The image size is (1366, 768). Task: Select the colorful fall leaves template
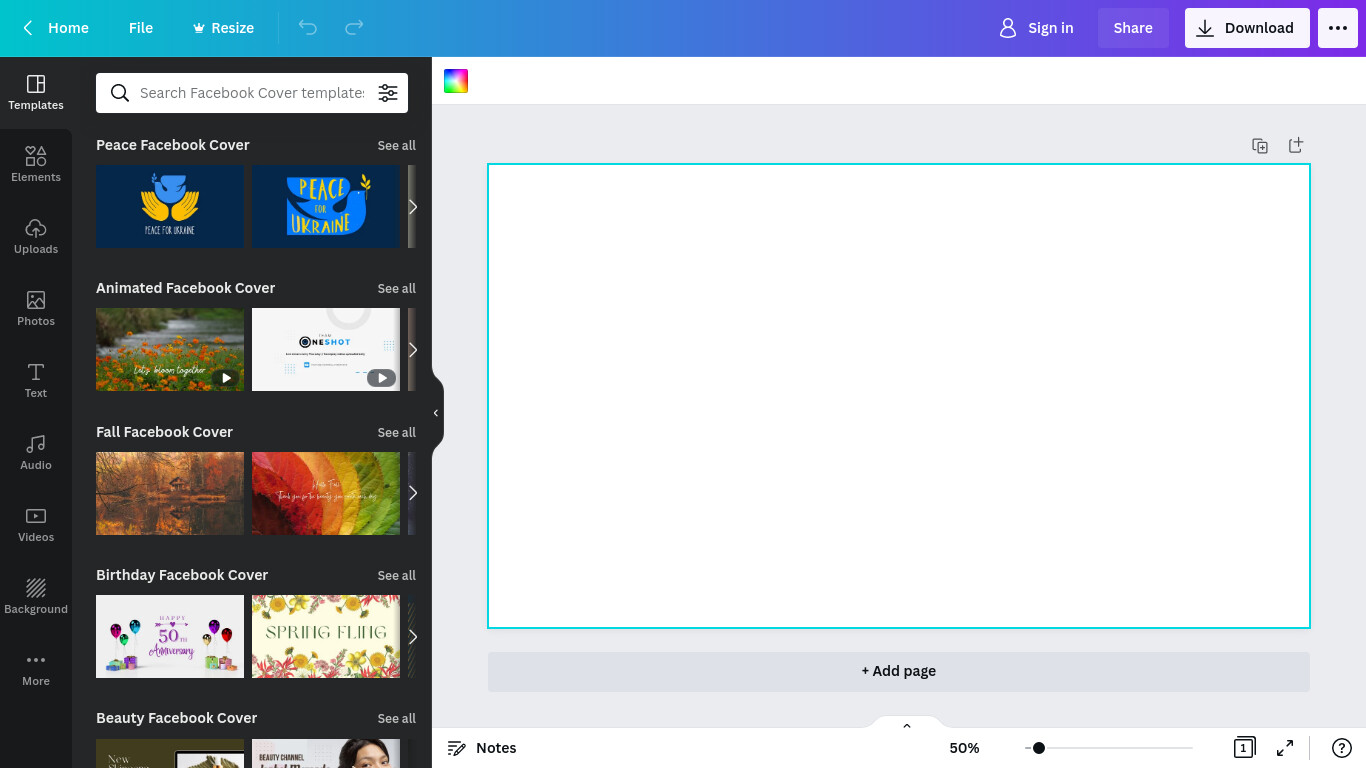pyautogui.click(x=326, y=493)
